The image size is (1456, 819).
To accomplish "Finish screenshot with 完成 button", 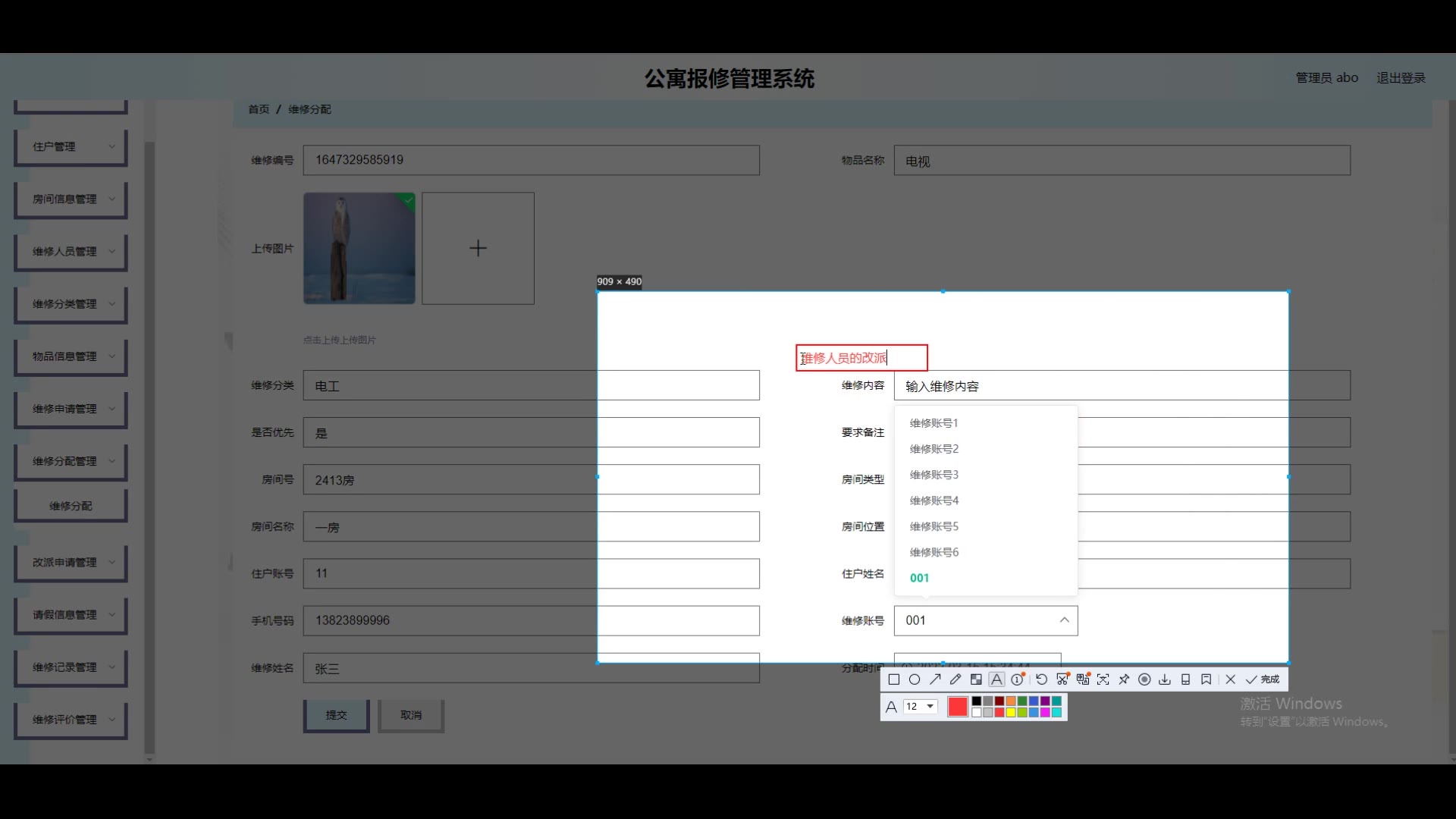I will (1263, 679).
